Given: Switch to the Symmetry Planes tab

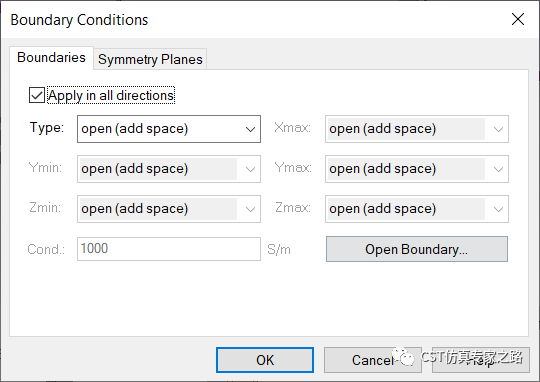Looking at the screenshot, I should (150, 59).
